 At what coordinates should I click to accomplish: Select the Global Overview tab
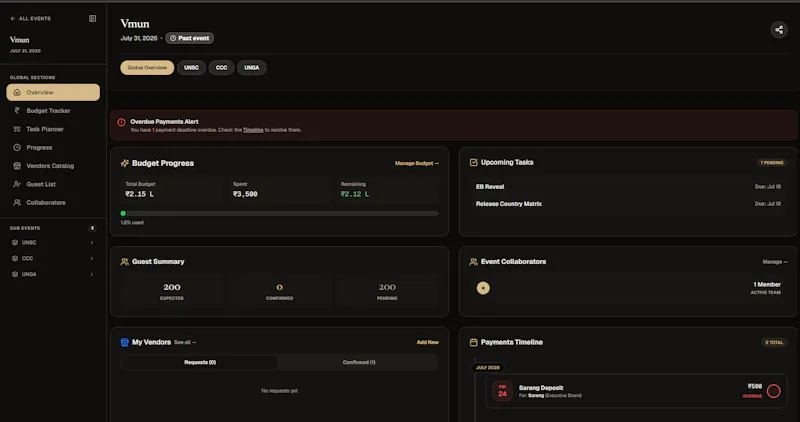tap(147, 67)
